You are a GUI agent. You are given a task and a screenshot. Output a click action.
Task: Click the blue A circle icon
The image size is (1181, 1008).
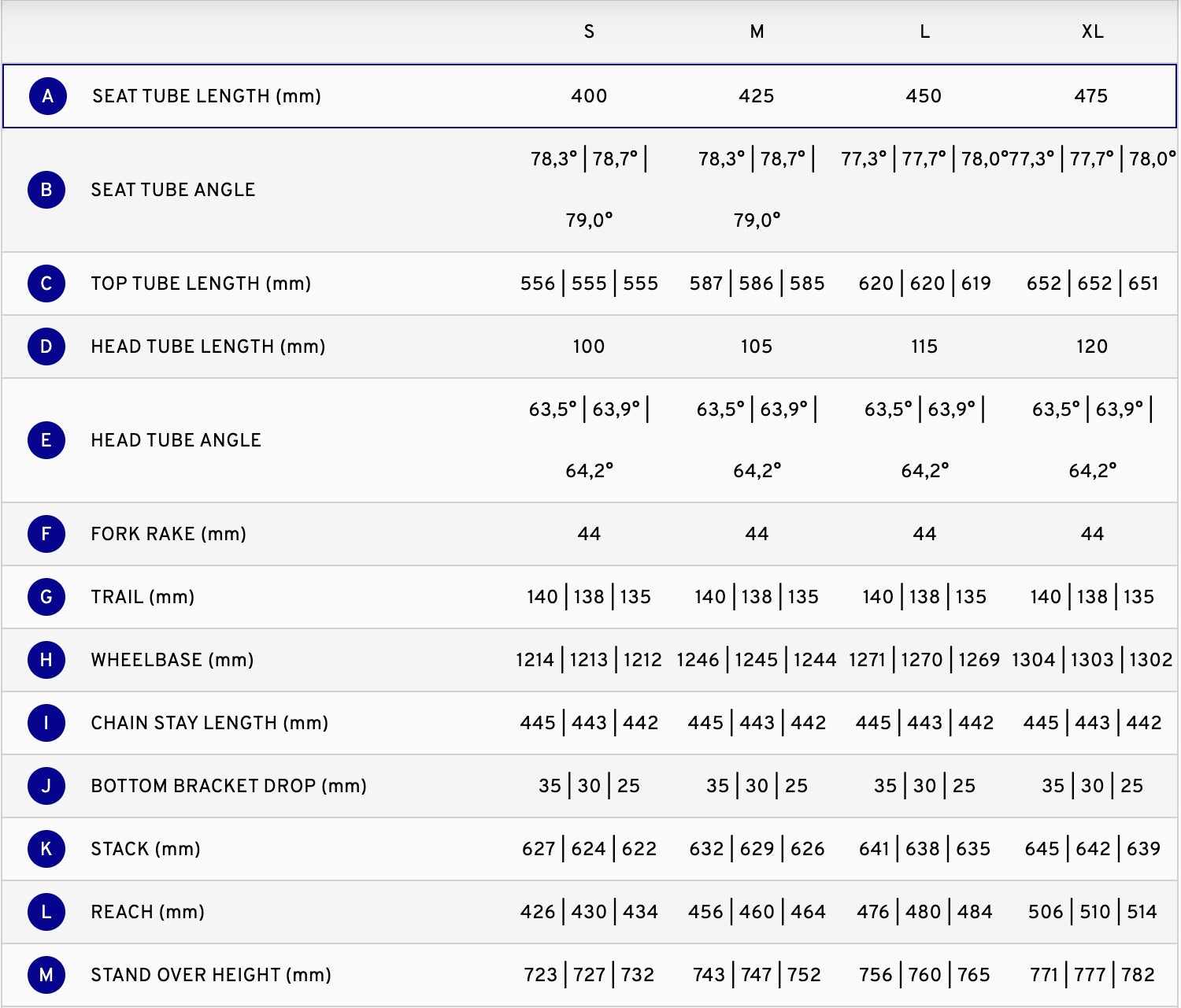(x=47, y=96)
